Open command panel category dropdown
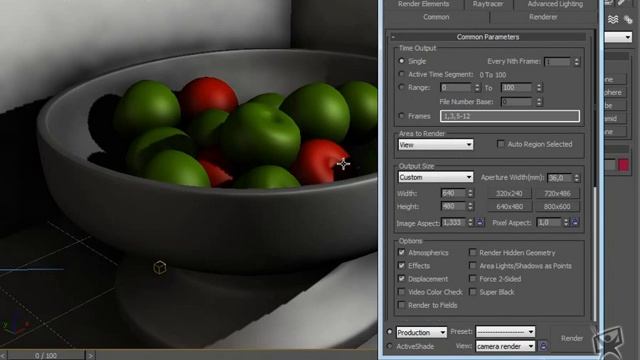This screenshot has height=360, width=640. 619,38
